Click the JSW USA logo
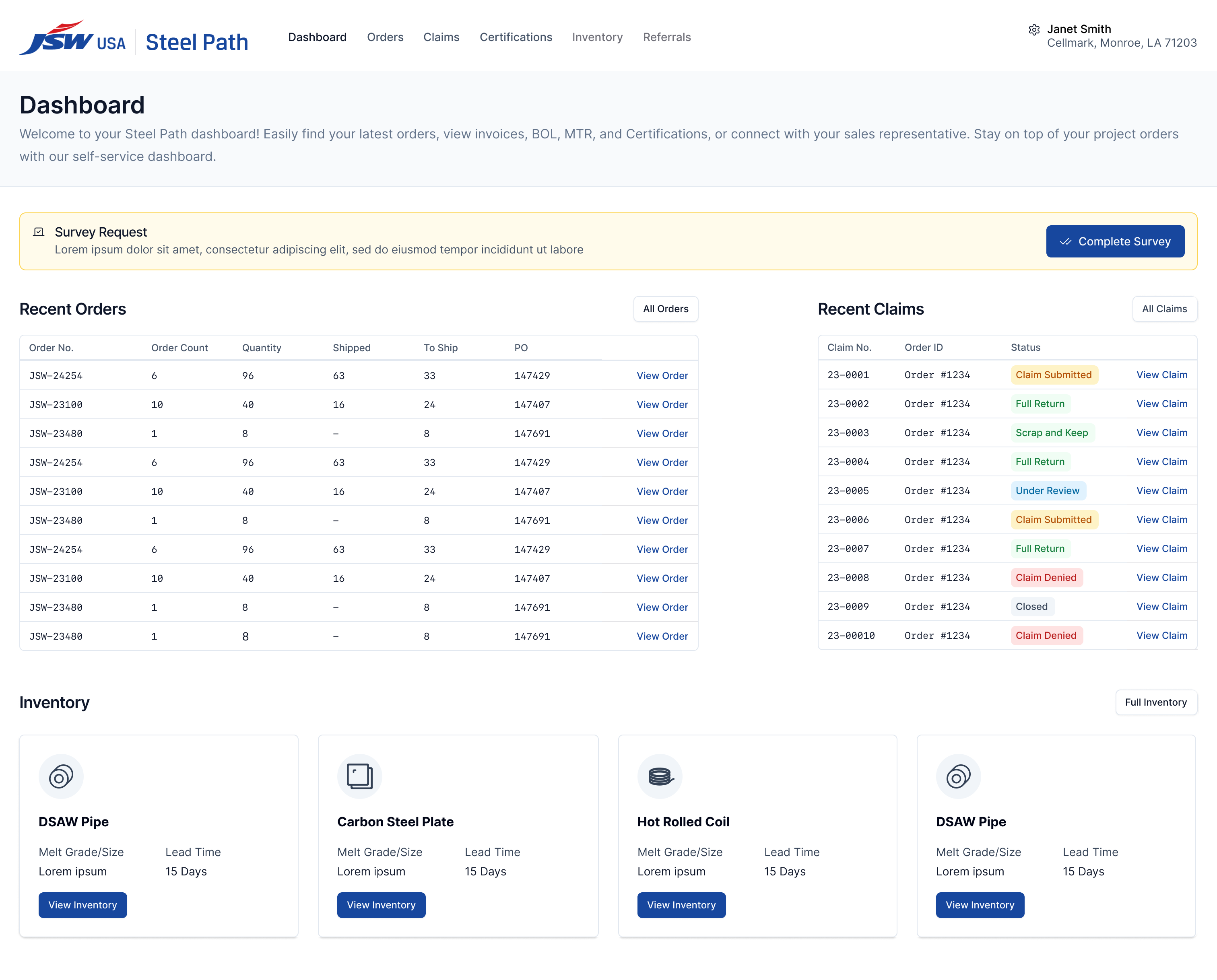 [x=72, y=38]
